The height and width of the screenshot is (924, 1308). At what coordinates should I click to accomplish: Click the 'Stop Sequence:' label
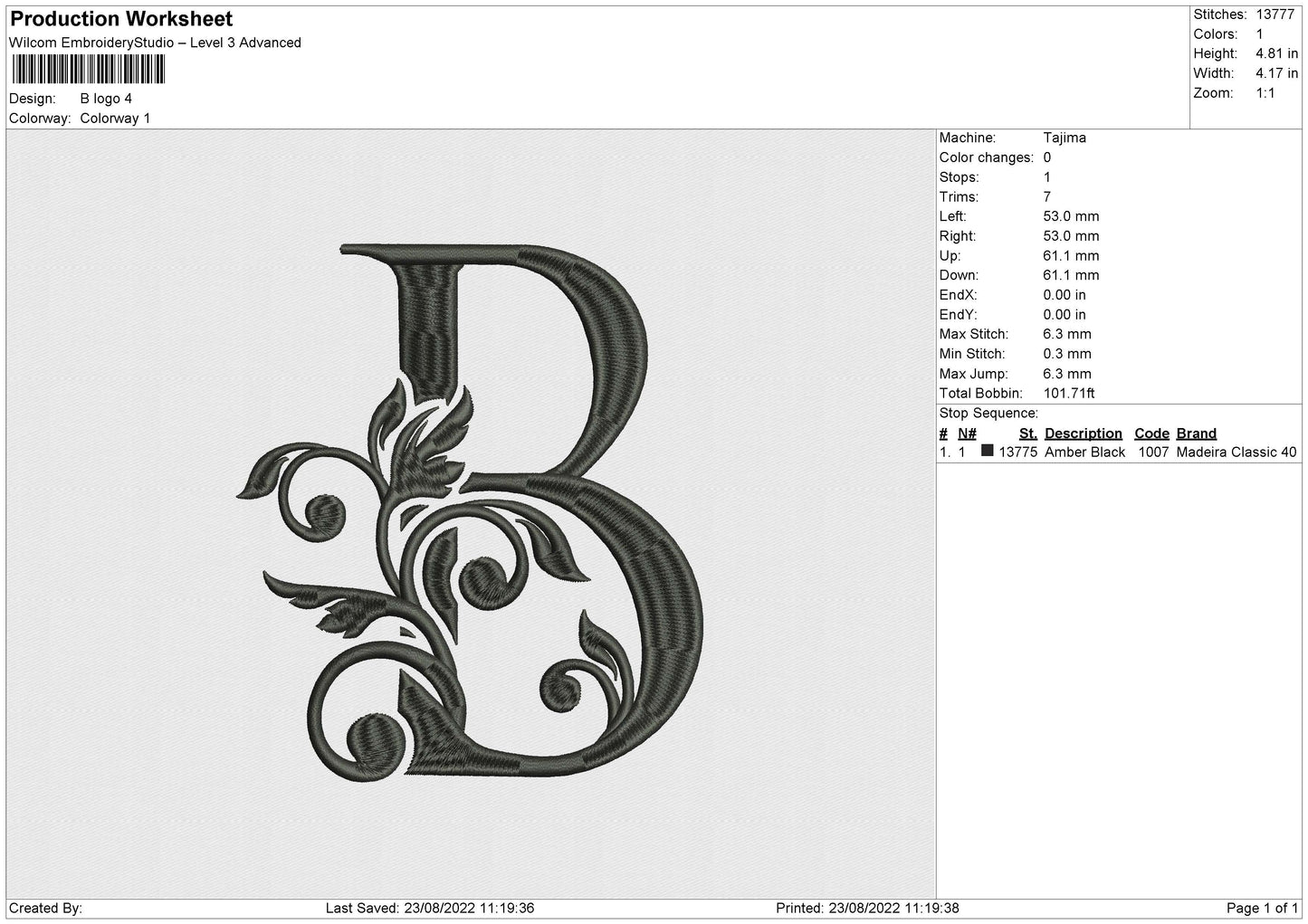[x=988, y=414]
